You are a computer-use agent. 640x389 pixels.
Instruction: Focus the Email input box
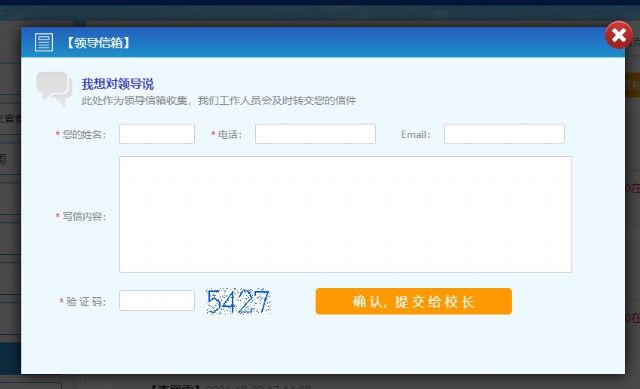504,134
